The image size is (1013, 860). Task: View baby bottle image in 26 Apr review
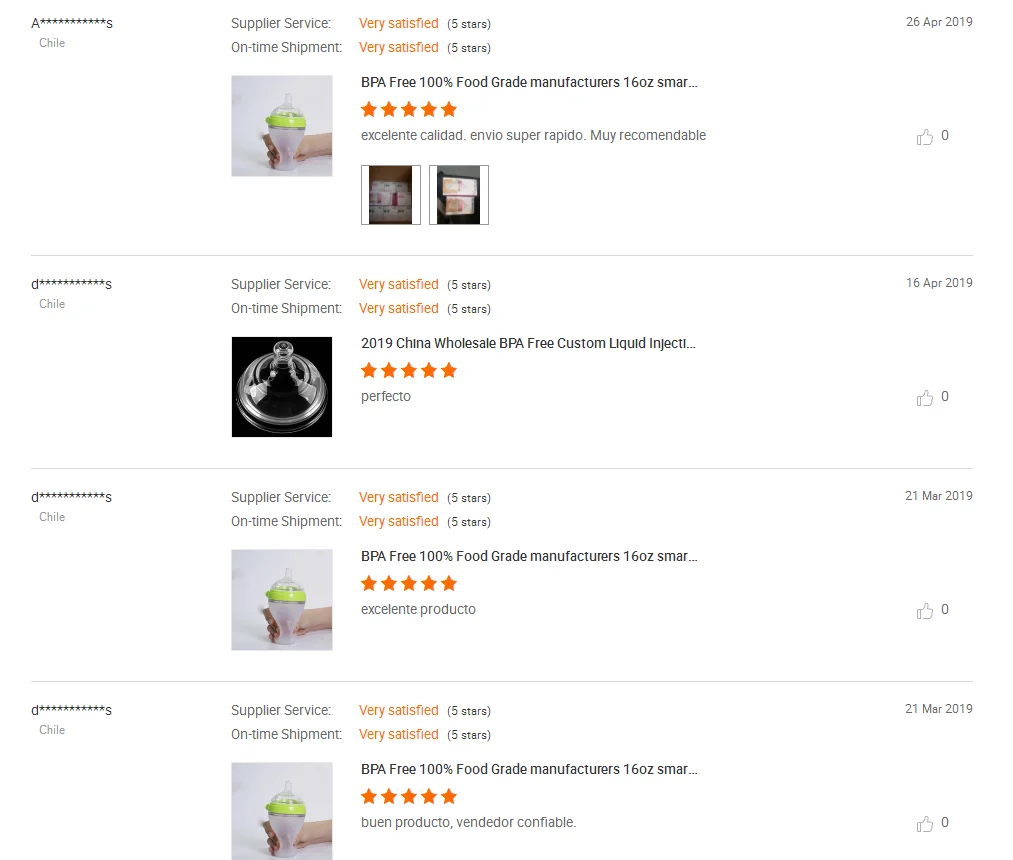click(x=282, y=126)
